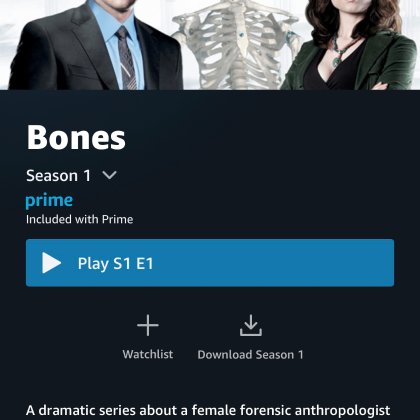
Task: Tap the download arrow icon
Action: coord(251,325)
